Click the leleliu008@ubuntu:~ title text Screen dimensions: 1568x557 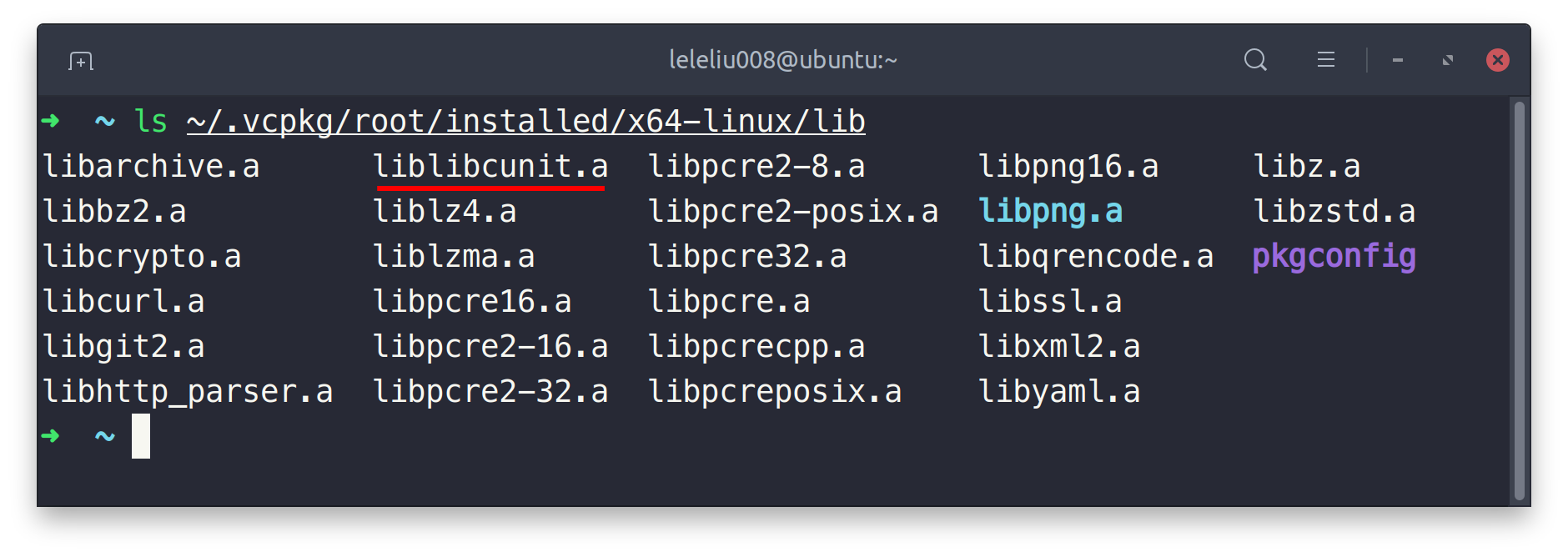[x=784, y=59]
